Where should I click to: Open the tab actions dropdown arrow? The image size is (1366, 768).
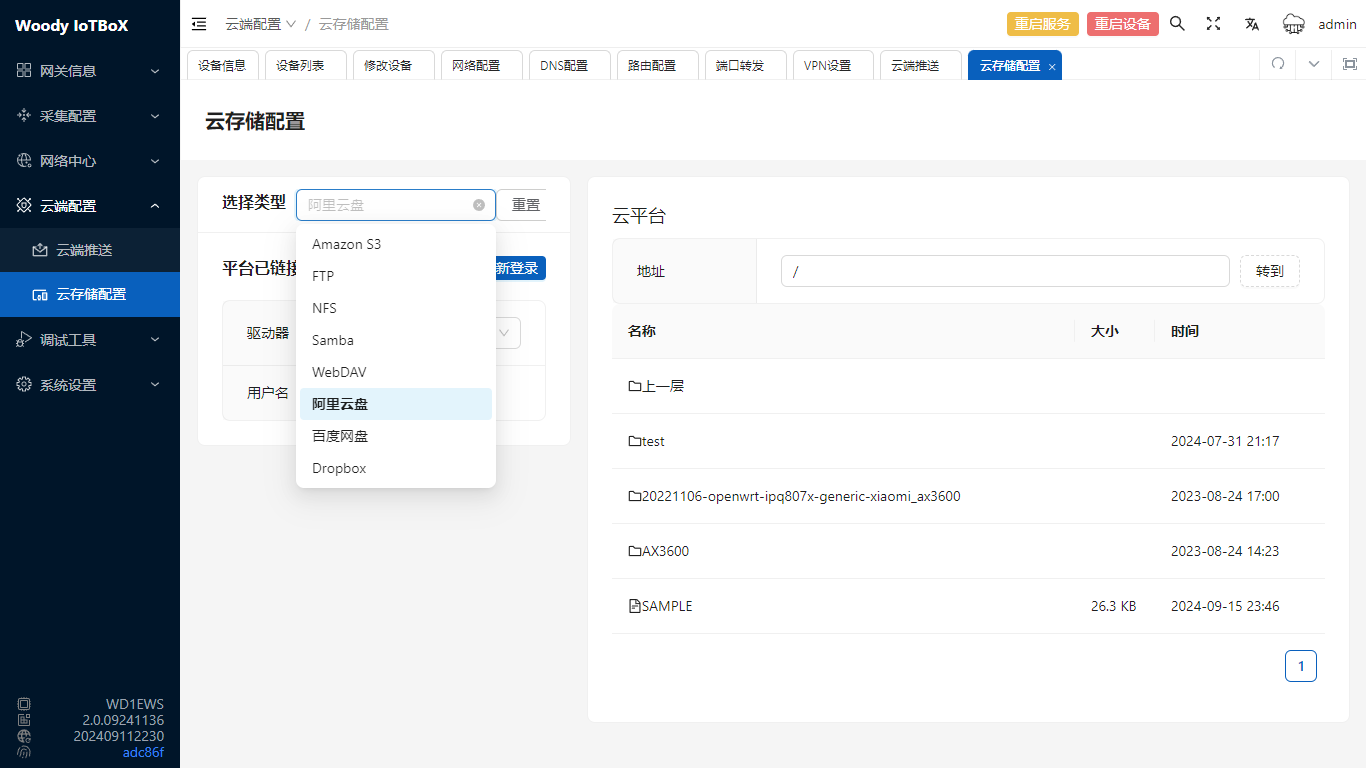click(1314, 64)
